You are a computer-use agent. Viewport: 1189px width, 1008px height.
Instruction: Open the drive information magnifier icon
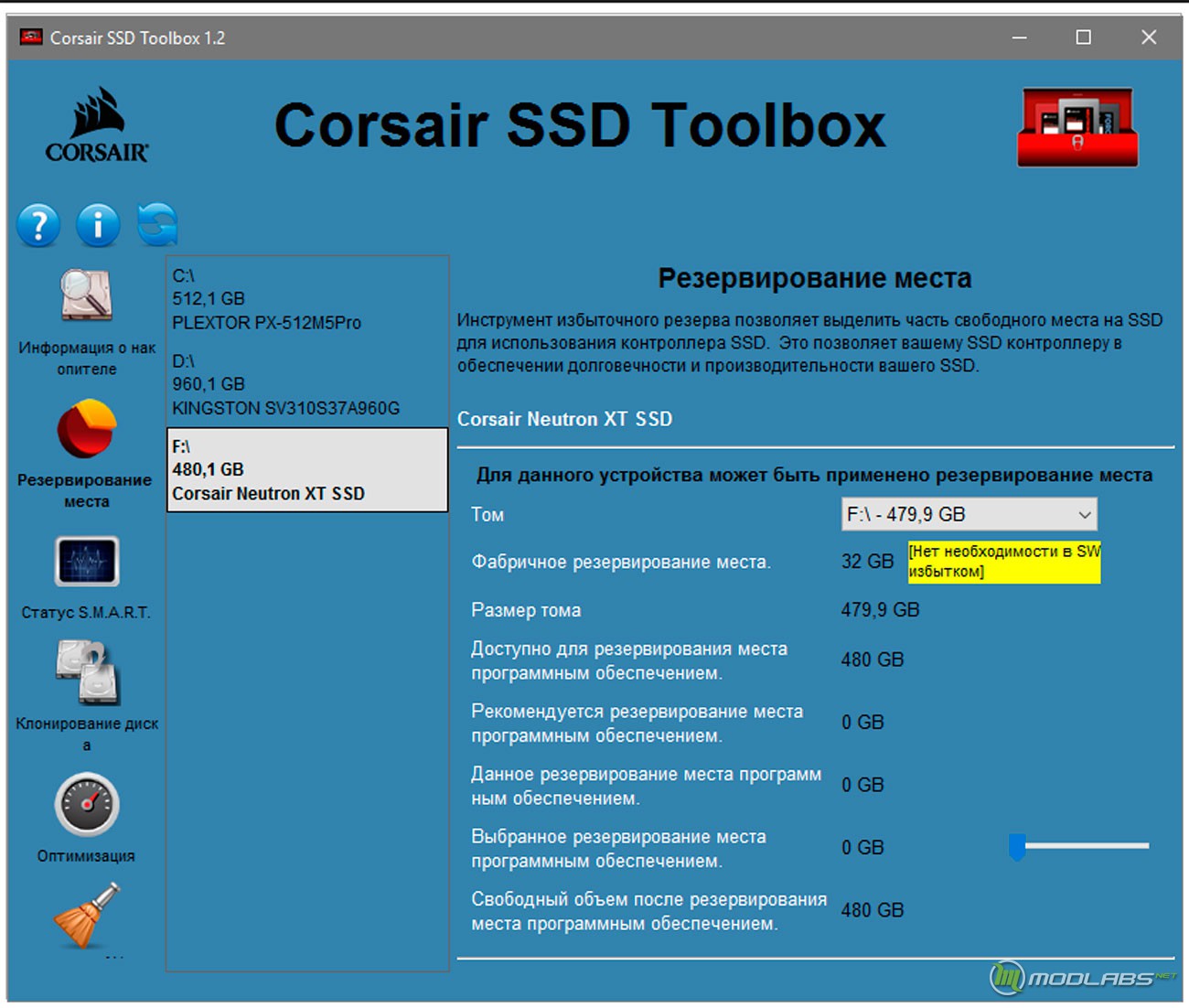tap(87, 295)
